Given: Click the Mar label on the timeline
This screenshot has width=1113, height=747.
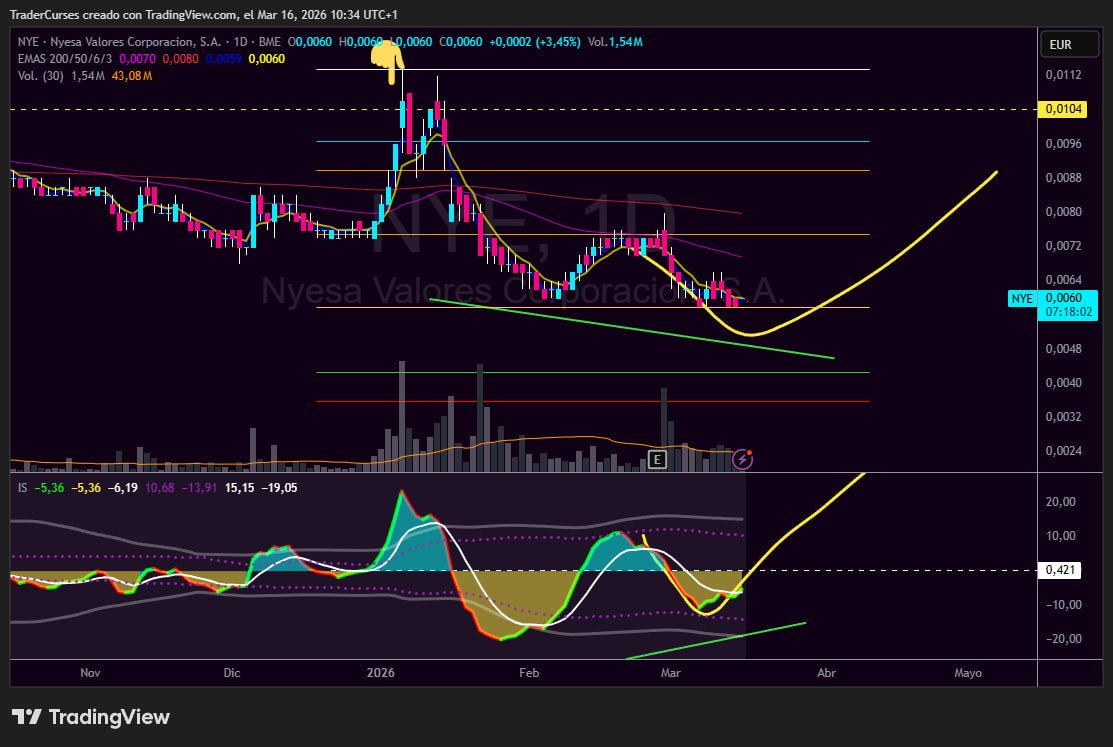Looking at the screenshot, I should click(x=670, y=673).
